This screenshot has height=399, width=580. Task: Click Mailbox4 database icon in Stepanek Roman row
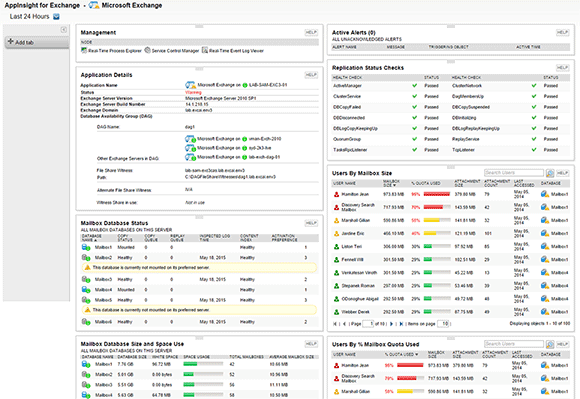click(x=544, y=286)
